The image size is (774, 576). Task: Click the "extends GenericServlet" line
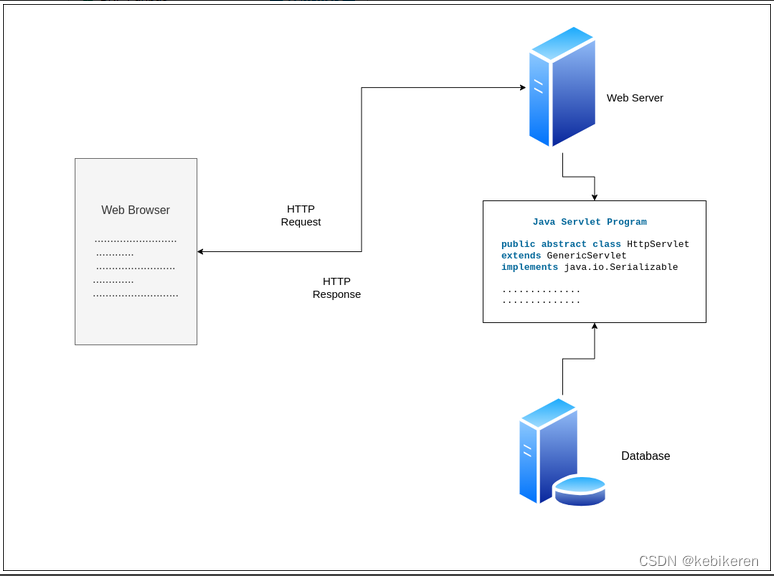564,255
